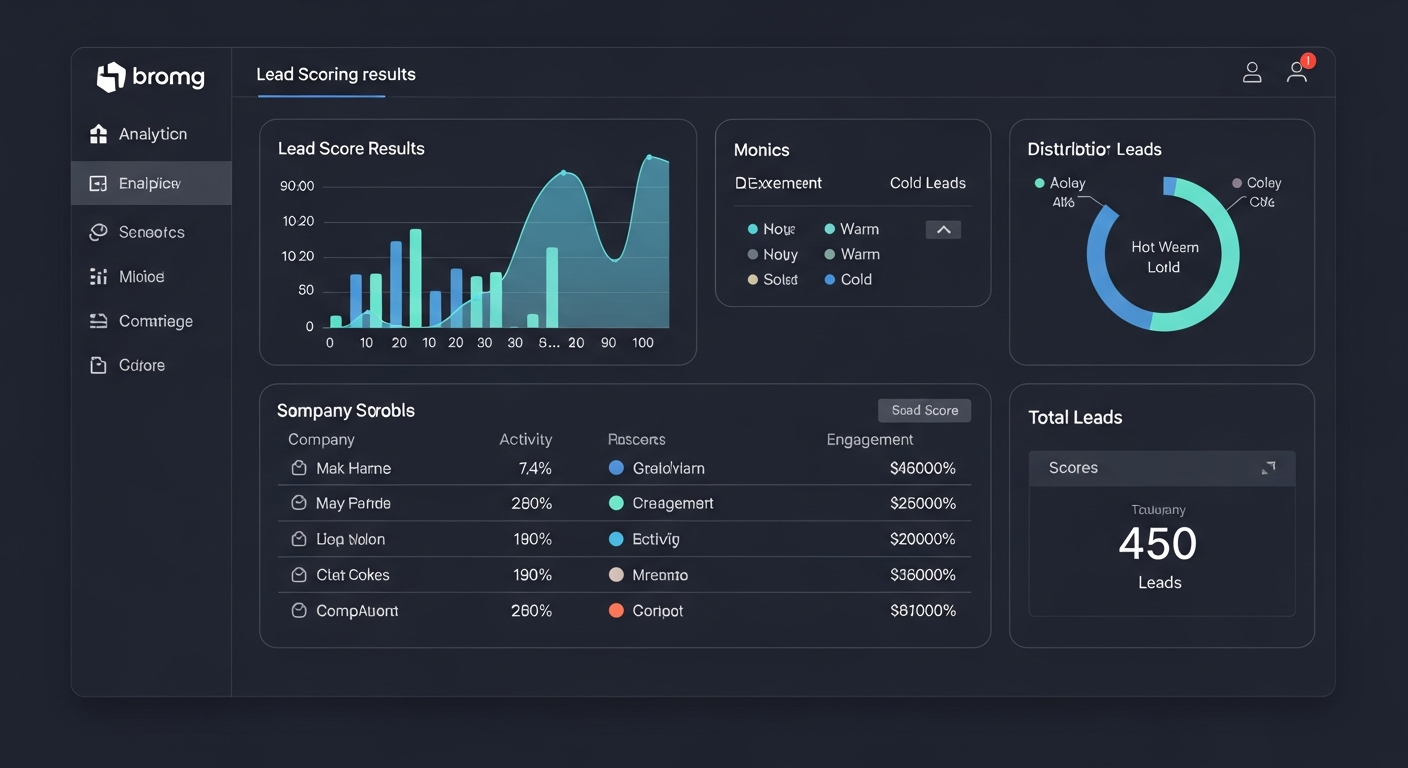
Task: Expand the Scores panel icon
Action: pos(1268,468)
